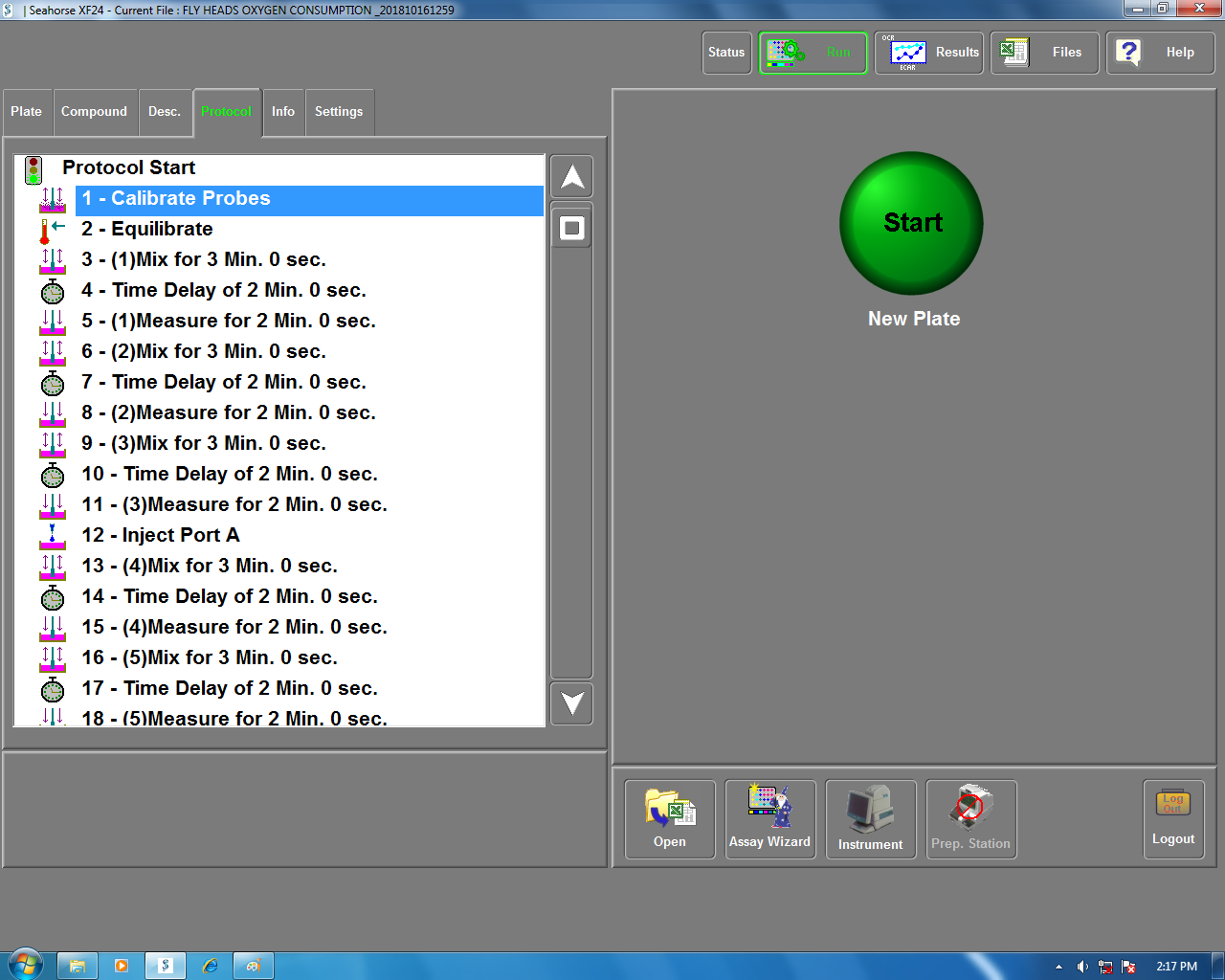
Task: Click the mix icon for step 3
Action: click(53, 260)
